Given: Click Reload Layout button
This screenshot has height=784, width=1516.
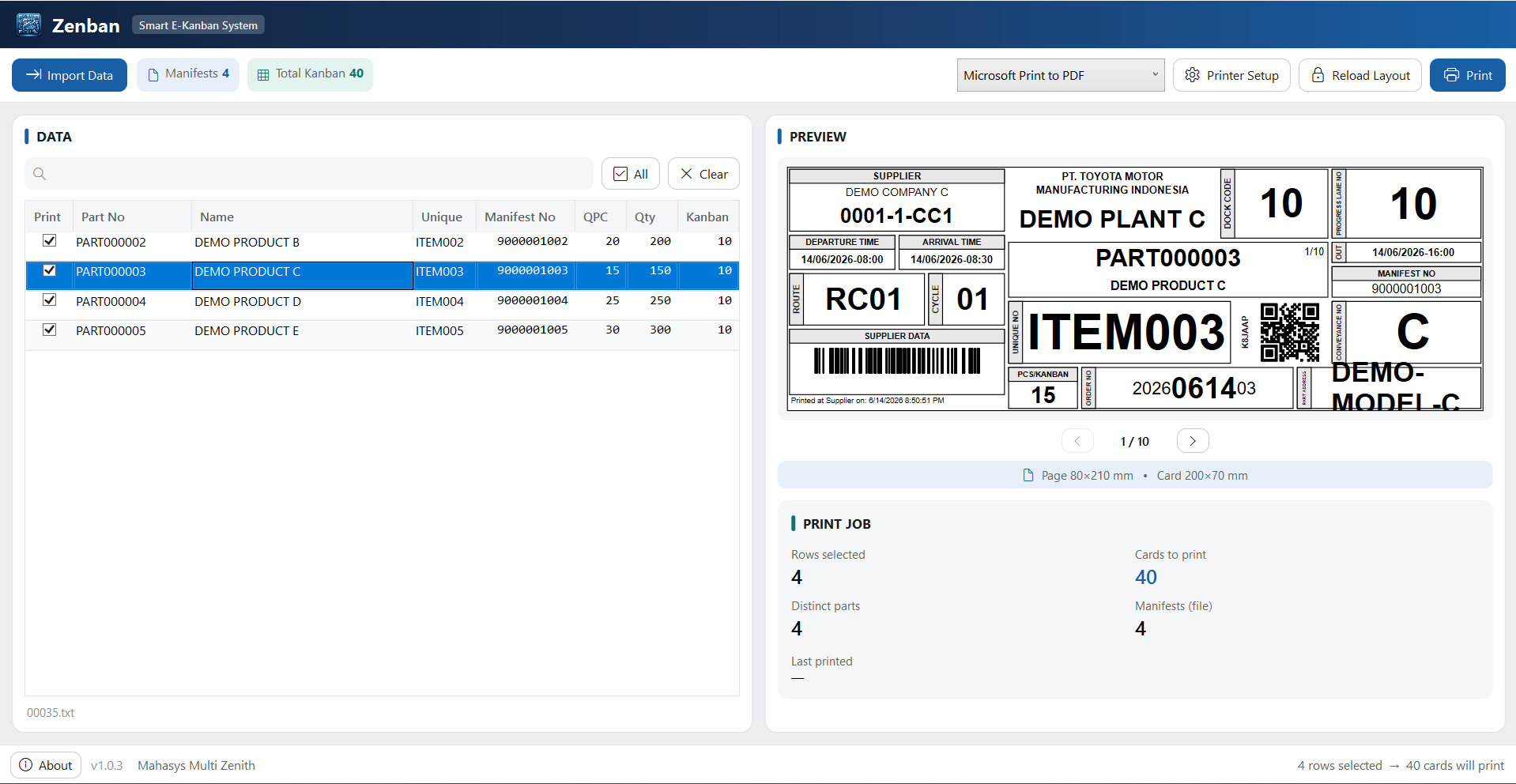Looking at the screenshot, I should coord(1359,75).
